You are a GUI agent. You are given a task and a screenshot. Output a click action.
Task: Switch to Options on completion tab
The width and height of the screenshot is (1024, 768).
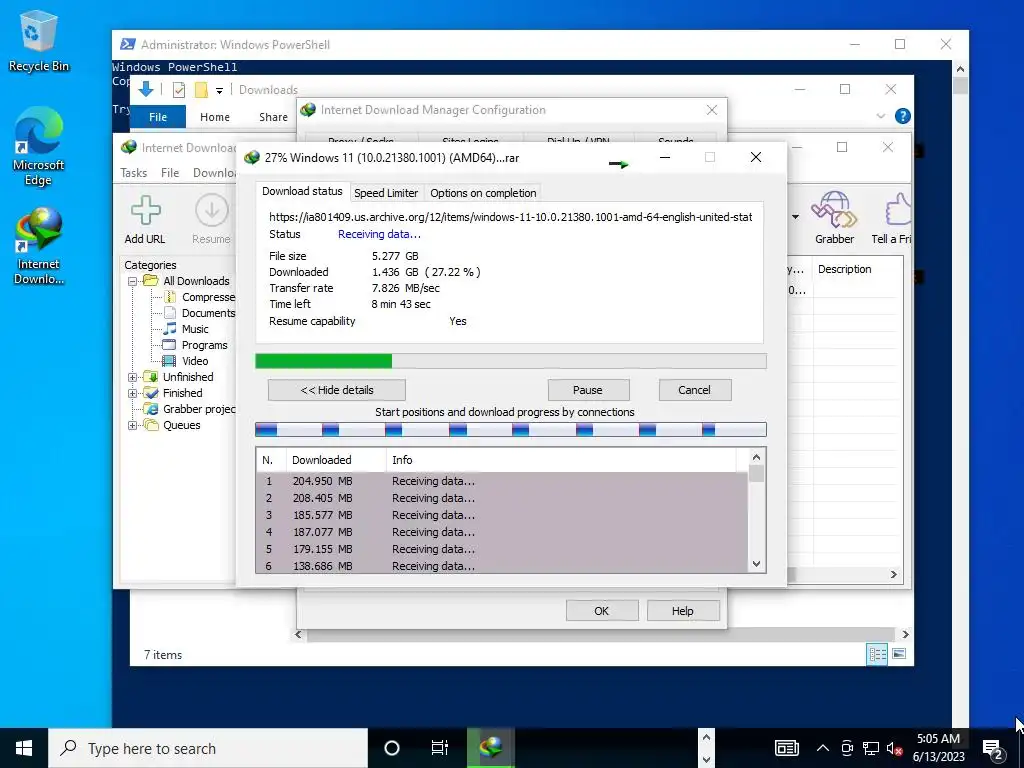coord(483,193)
